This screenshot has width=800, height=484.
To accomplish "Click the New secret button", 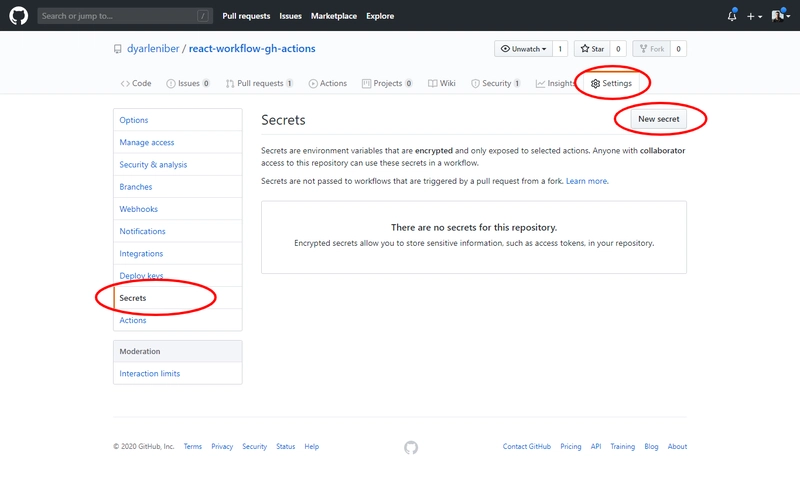I will (659, 119).
